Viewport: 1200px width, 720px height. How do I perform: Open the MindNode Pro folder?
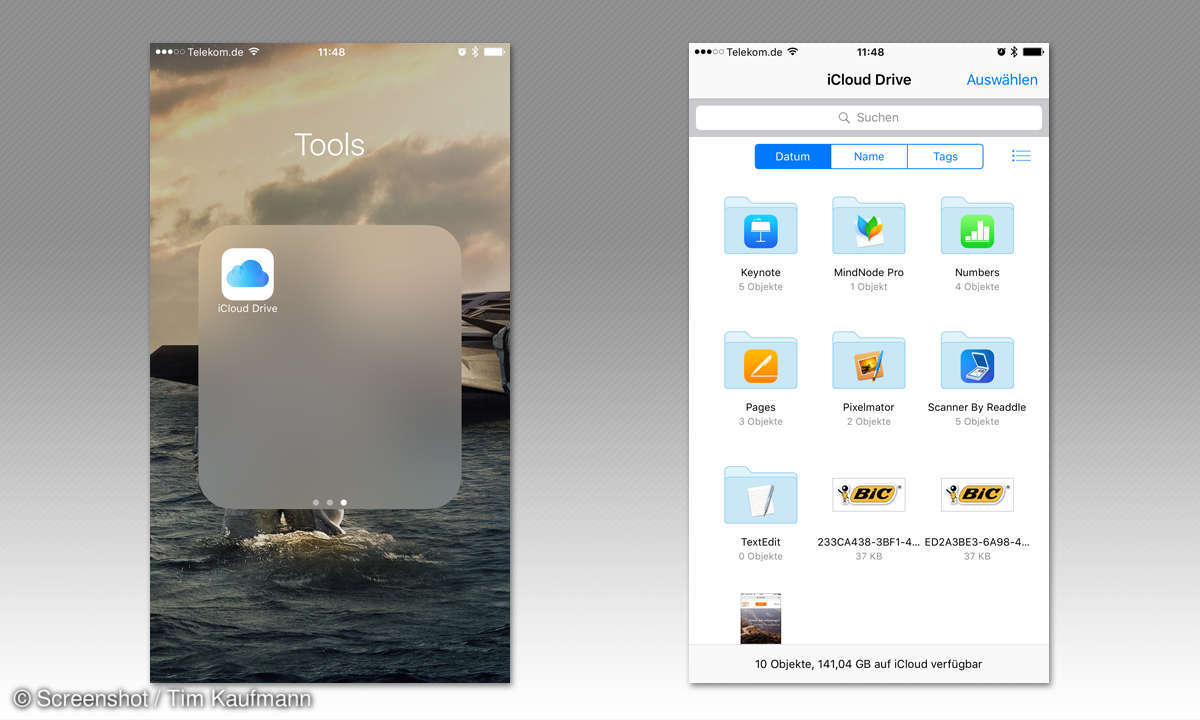[x=869, y=226]
